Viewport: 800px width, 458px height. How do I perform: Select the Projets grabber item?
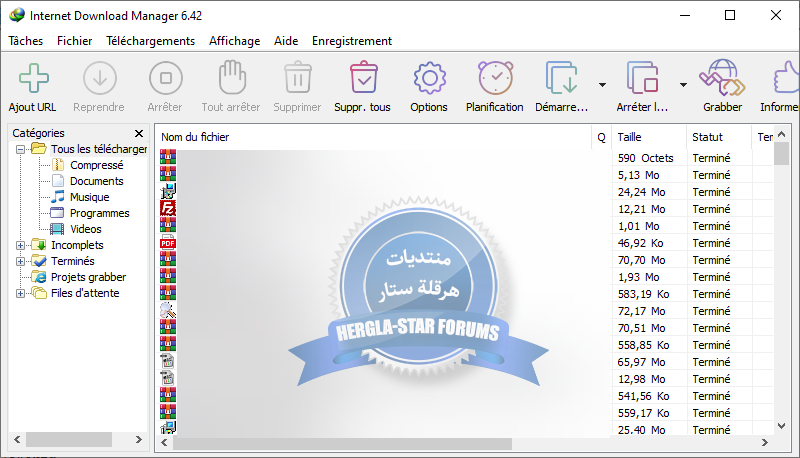(x=88, y=277)
